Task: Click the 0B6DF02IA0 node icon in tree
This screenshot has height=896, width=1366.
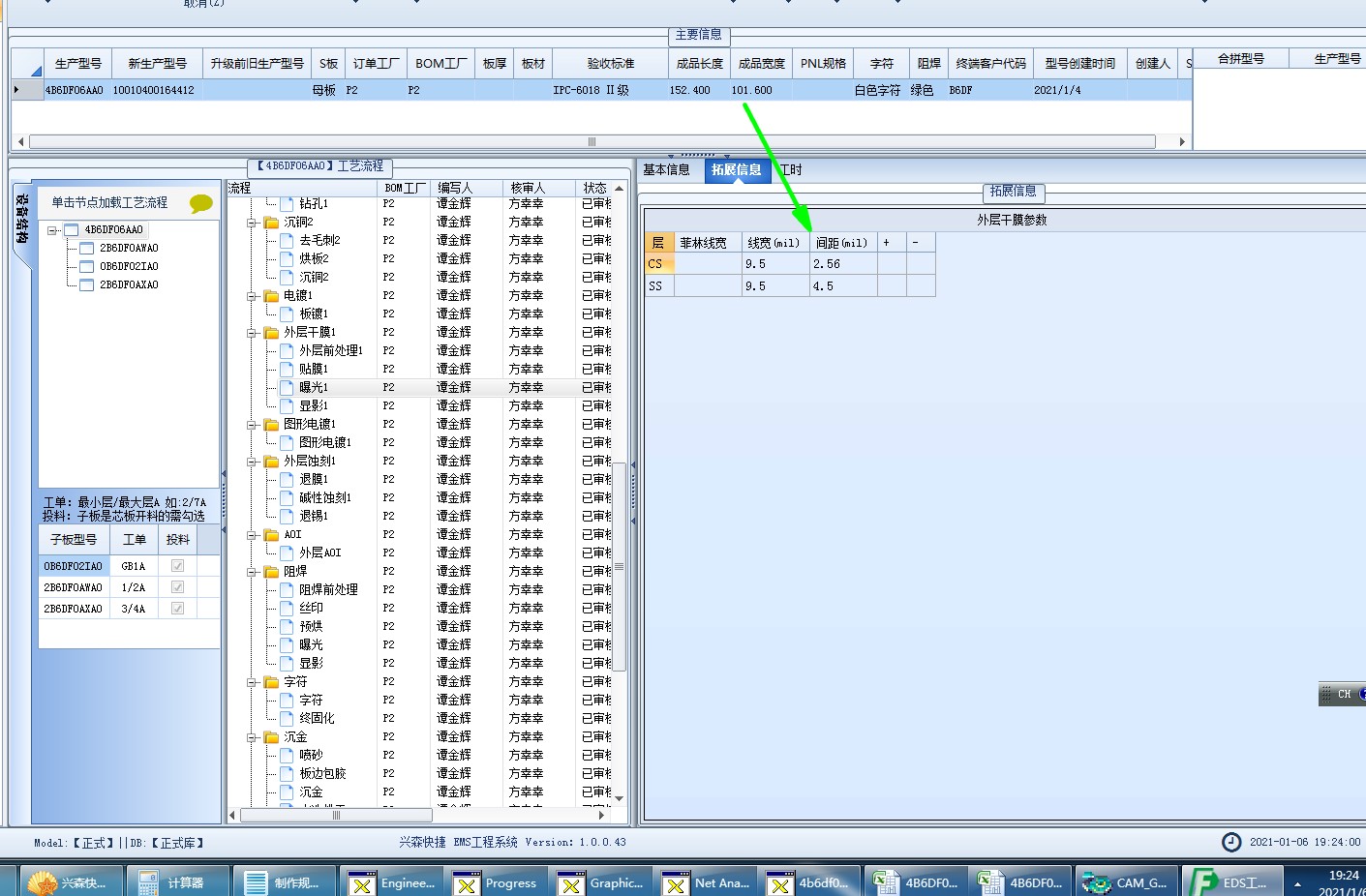Action: 87,266
